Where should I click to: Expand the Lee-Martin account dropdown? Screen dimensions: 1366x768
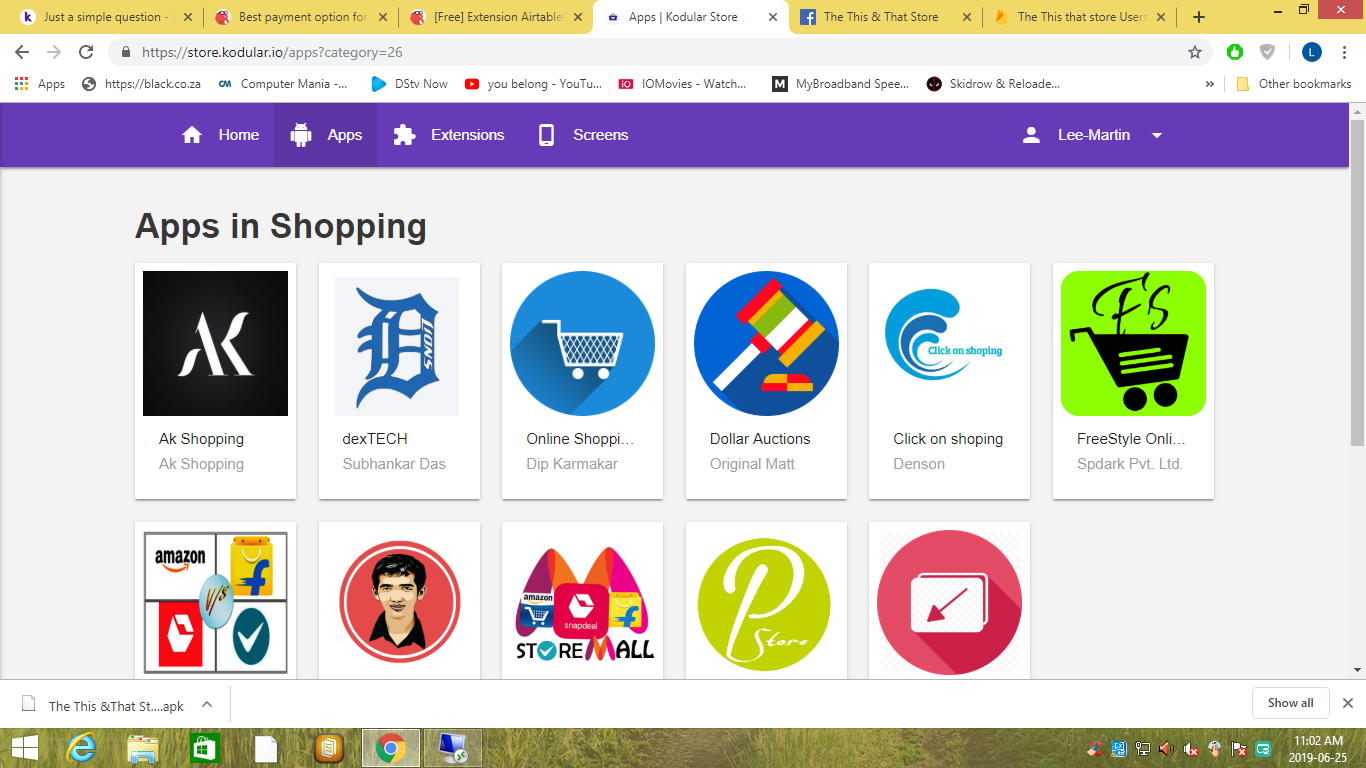(x=1157, y=135)
